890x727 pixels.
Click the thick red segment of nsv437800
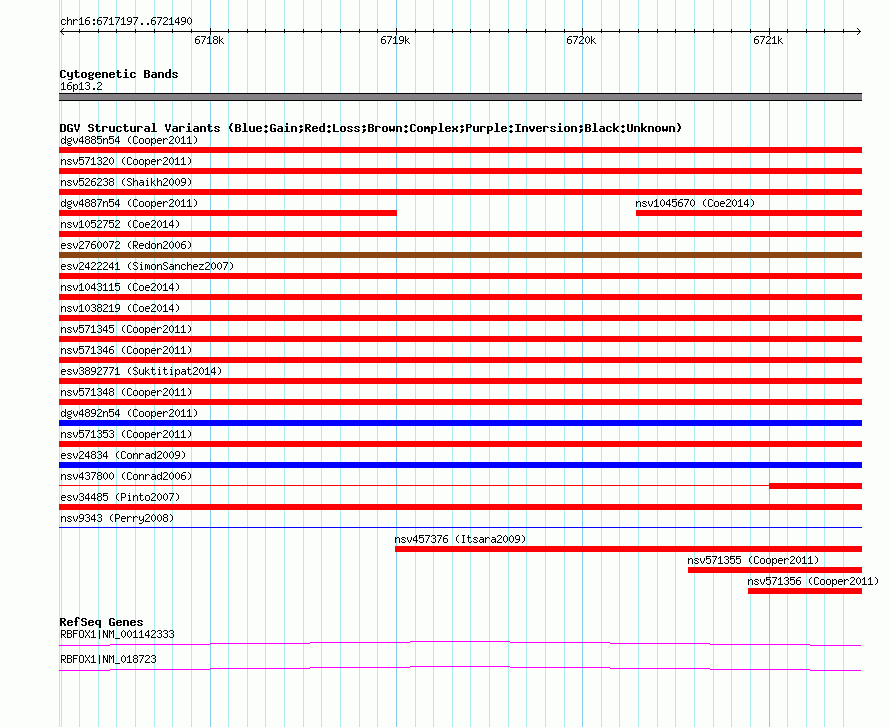click(816, 486)
